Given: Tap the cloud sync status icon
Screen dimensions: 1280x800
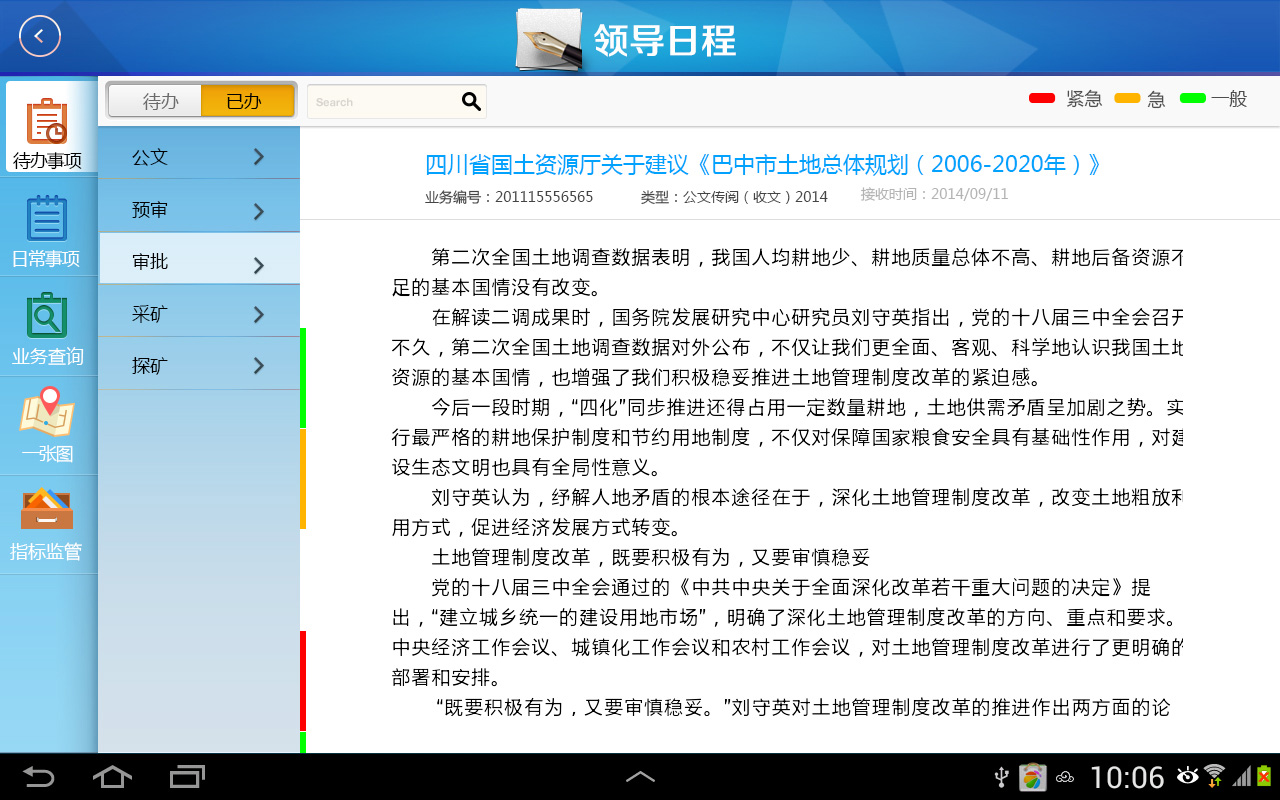Looking at the screenshot, I should 1066,777.
